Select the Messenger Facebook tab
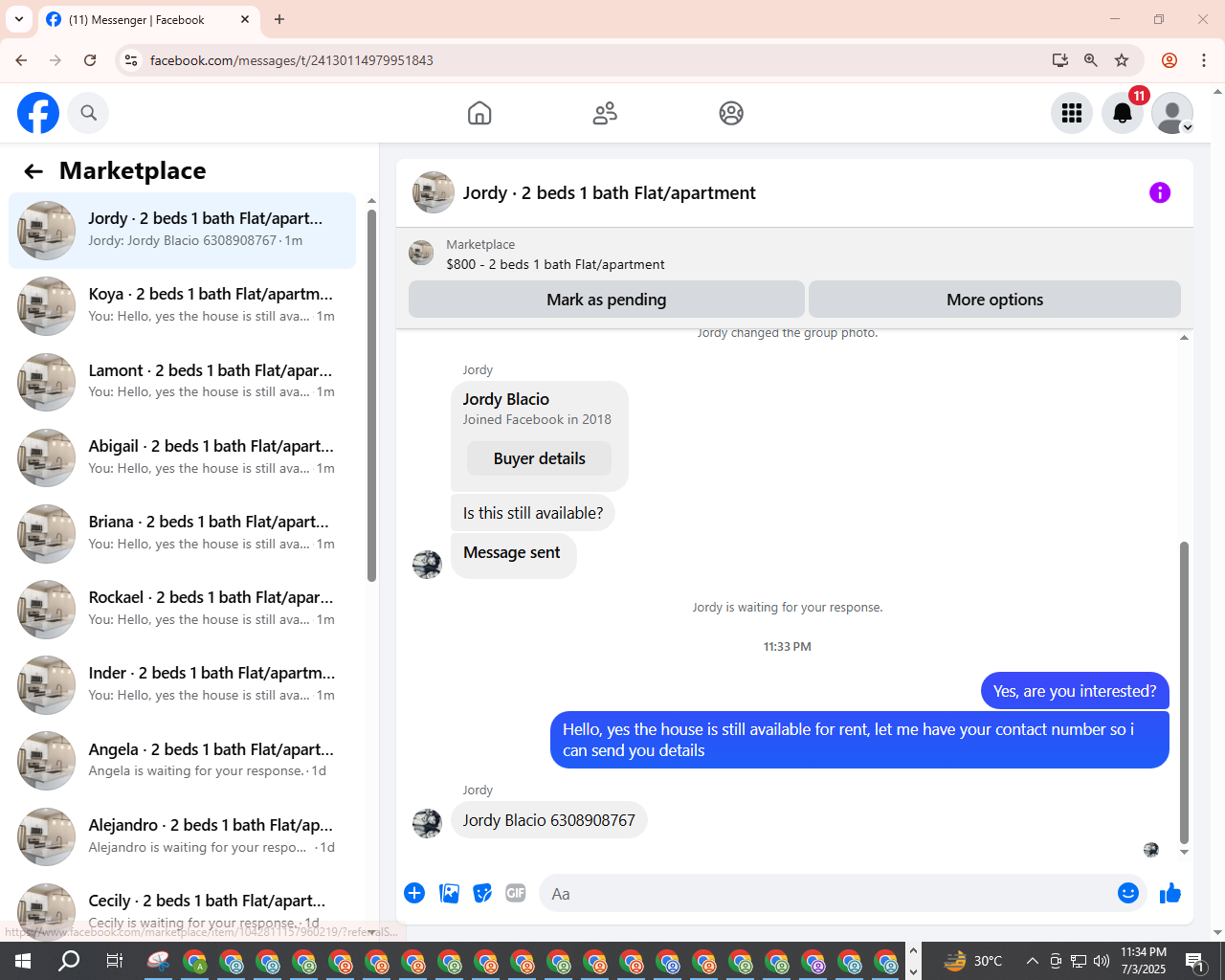This screenshot has height=980, width=1225. pos(148,20)
